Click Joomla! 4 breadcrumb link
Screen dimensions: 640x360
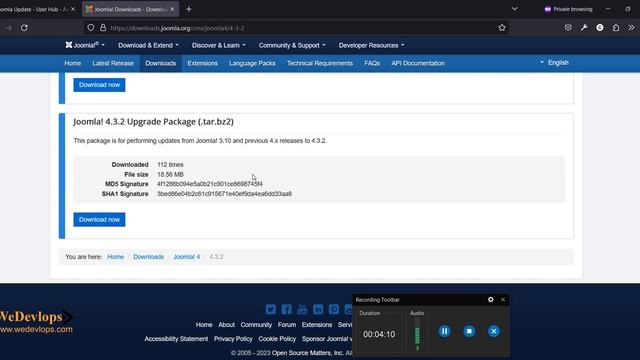tap(187, 257)
